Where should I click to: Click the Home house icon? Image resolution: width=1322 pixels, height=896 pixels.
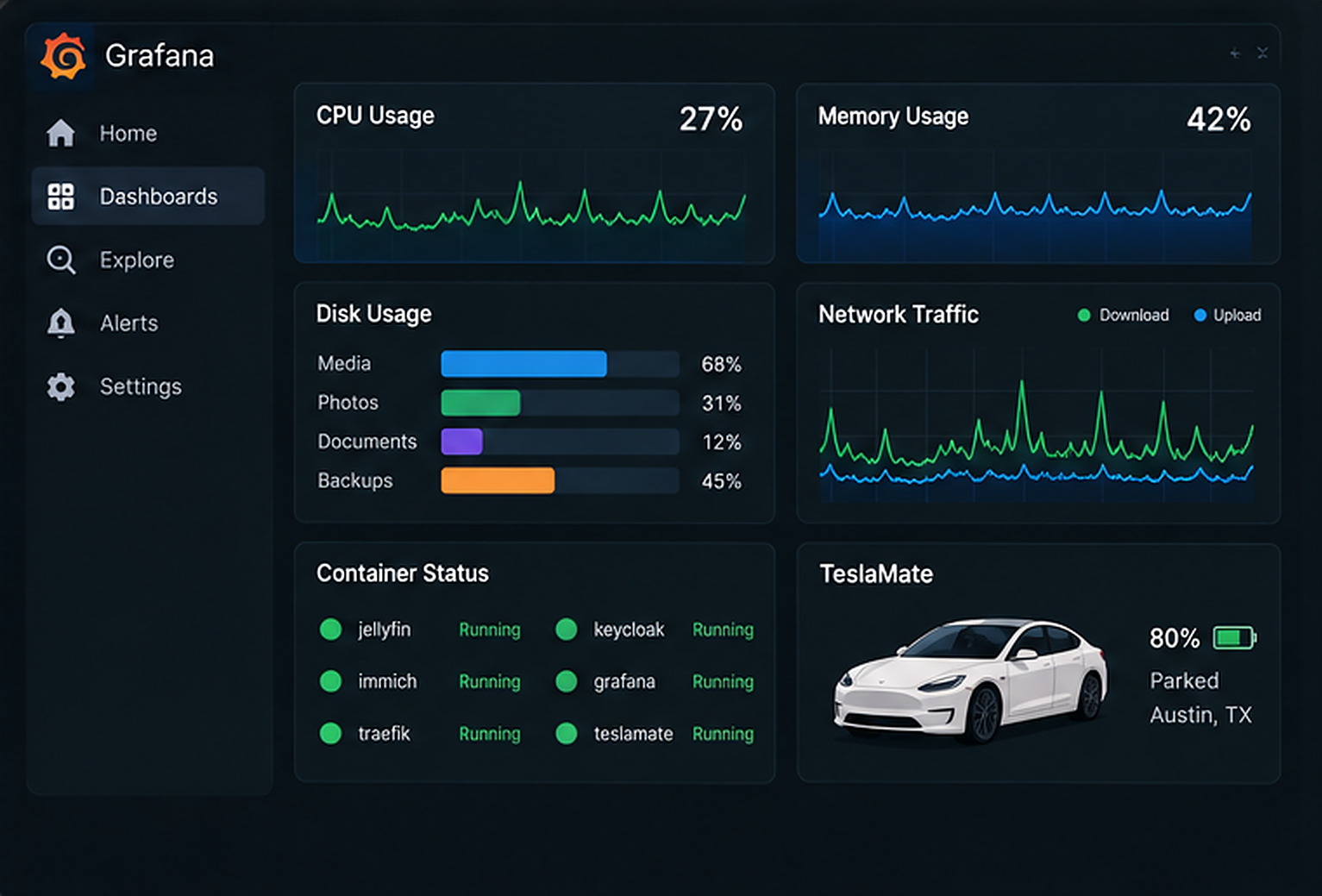point(60,133)
